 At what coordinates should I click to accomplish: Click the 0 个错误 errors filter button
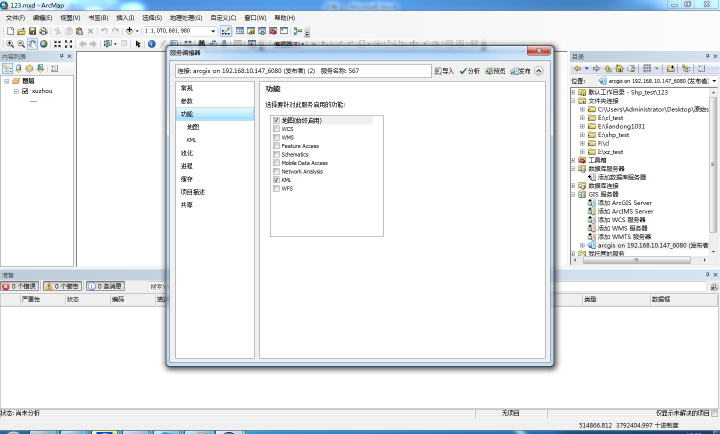coord(20,286)
